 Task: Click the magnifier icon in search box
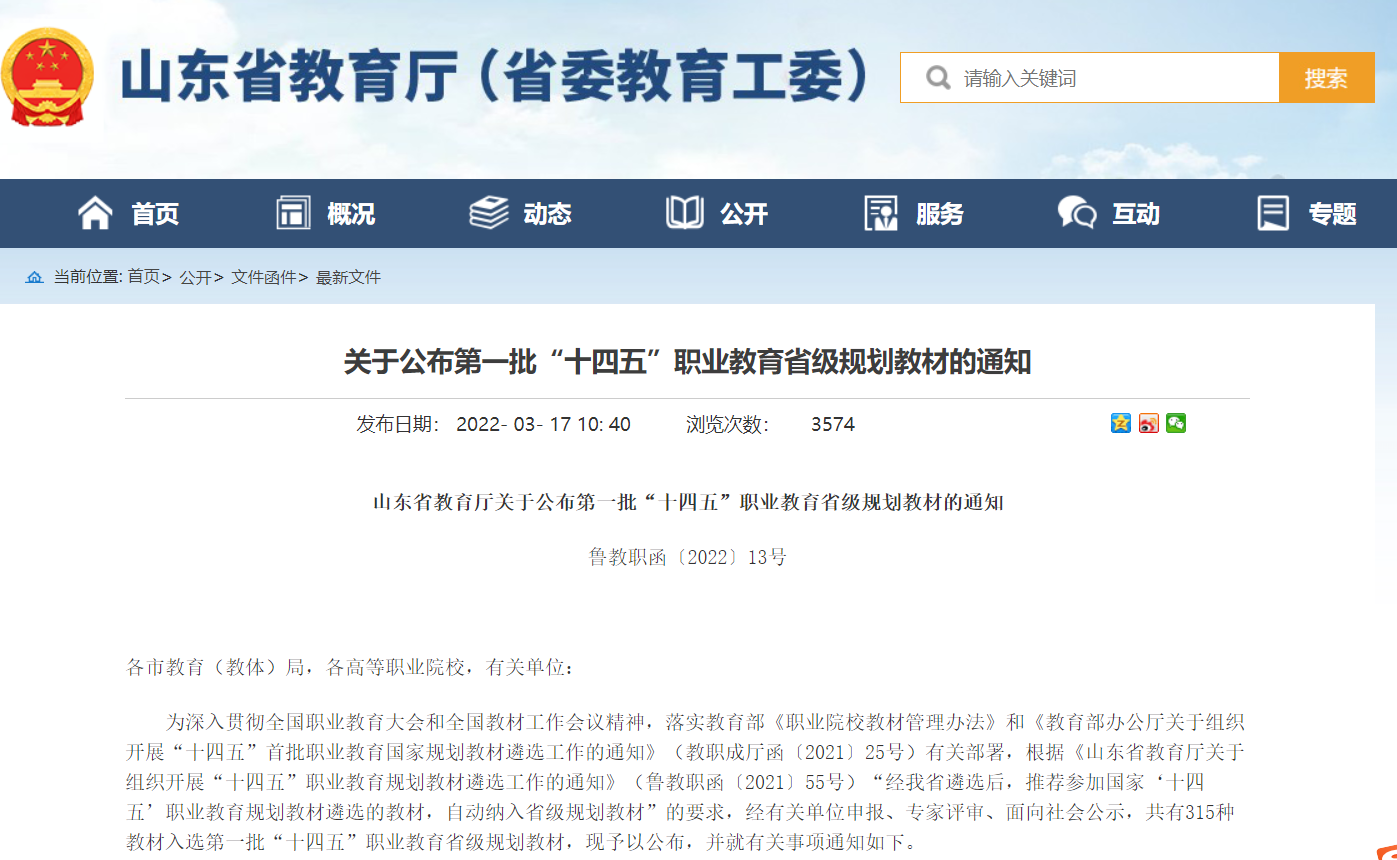[x=937, y=78]
